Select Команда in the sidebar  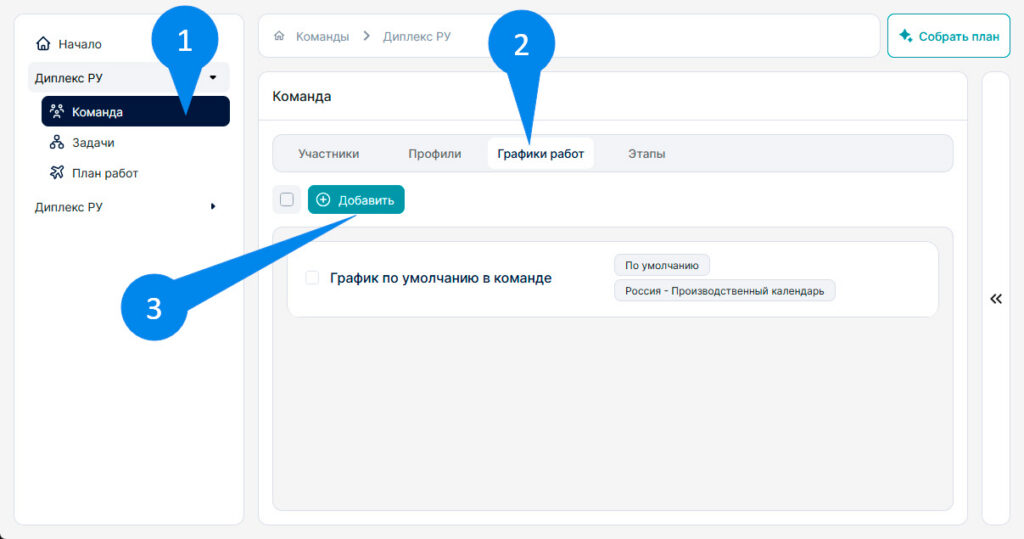coord(135,111)
